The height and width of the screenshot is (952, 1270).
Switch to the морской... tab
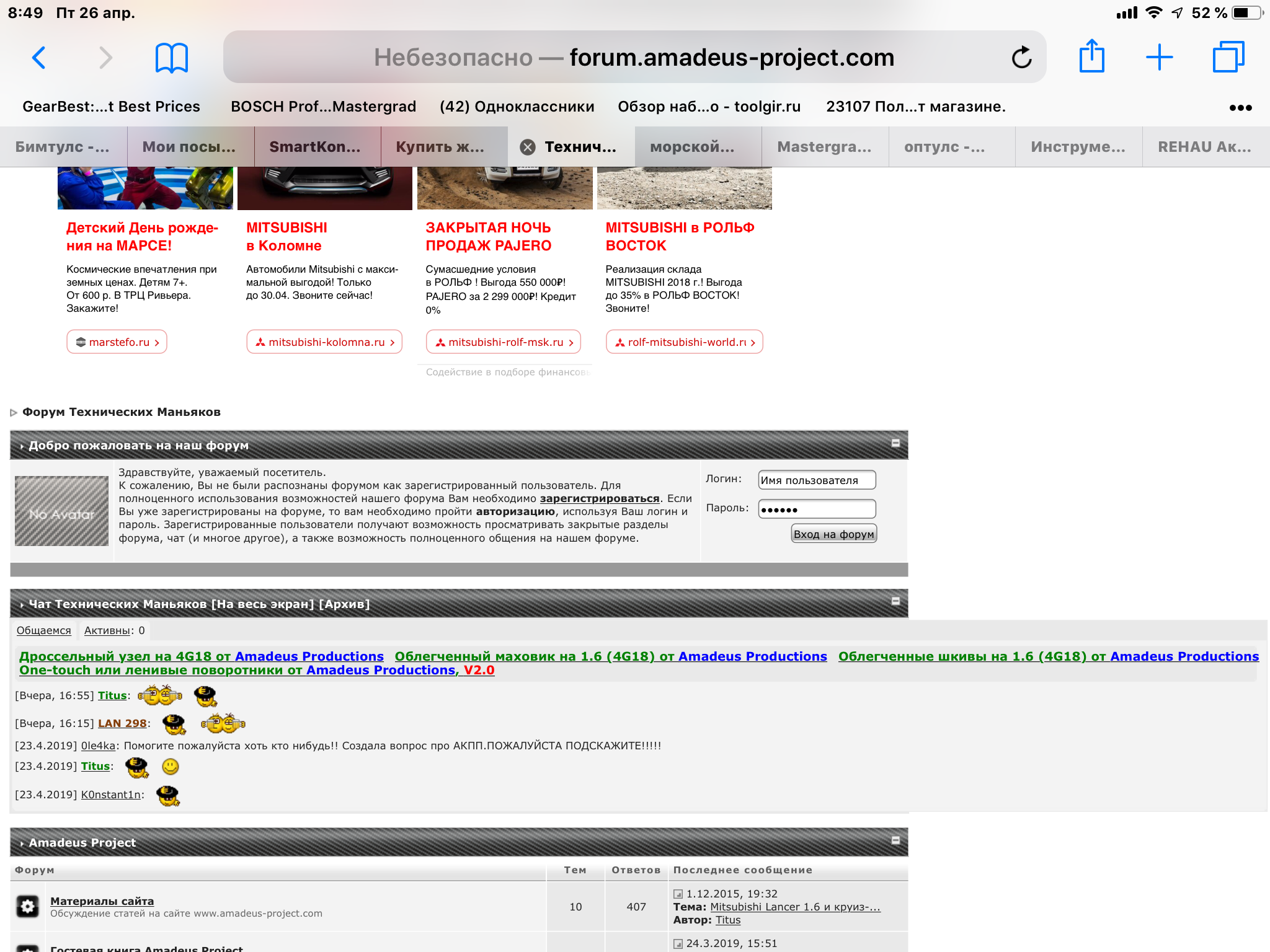[x=692, y=147]
